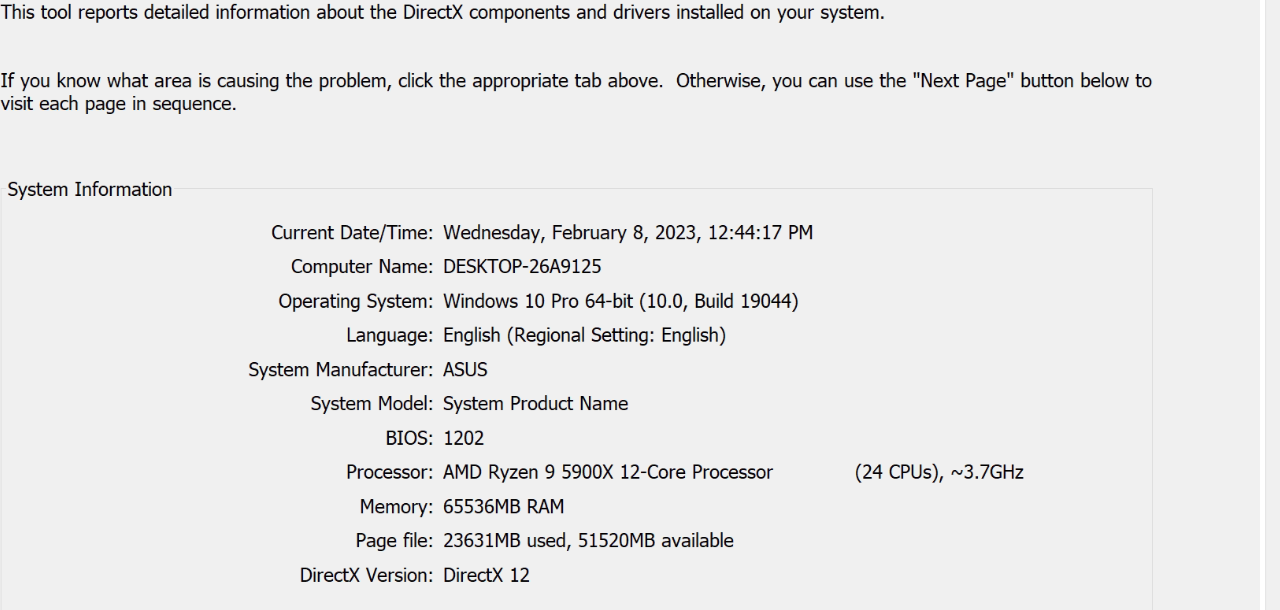This screenshot has height=610, width=1280.
Task: Click the Operating System label
Action: [x=355, y=301]
